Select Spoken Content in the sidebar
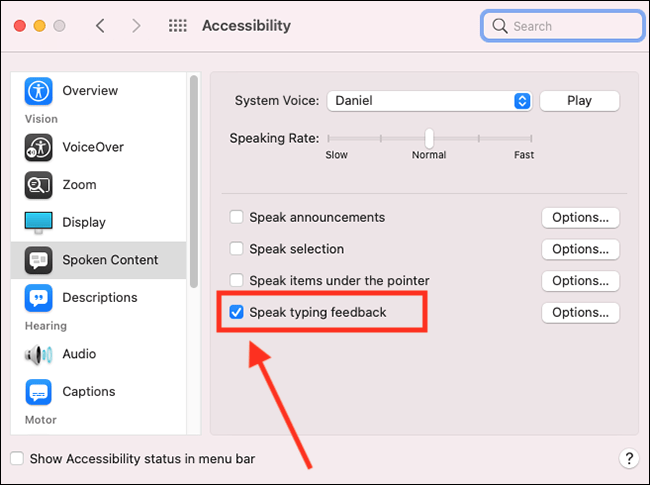 pos(99,260)
